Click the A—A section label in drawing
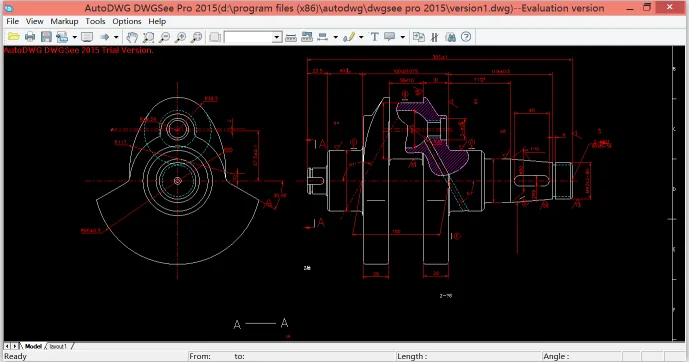The height and width of the screenshot is (362, 689). 261,324
